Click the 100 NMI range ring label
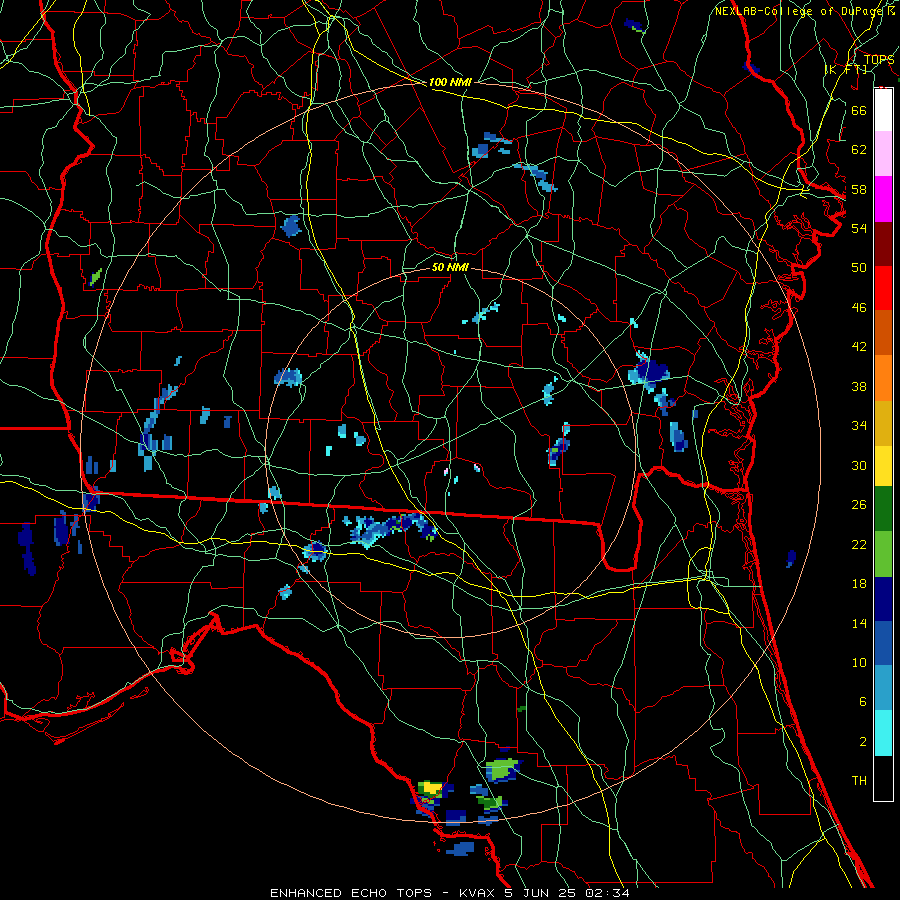The image size is (900, 900). [450, 82]
